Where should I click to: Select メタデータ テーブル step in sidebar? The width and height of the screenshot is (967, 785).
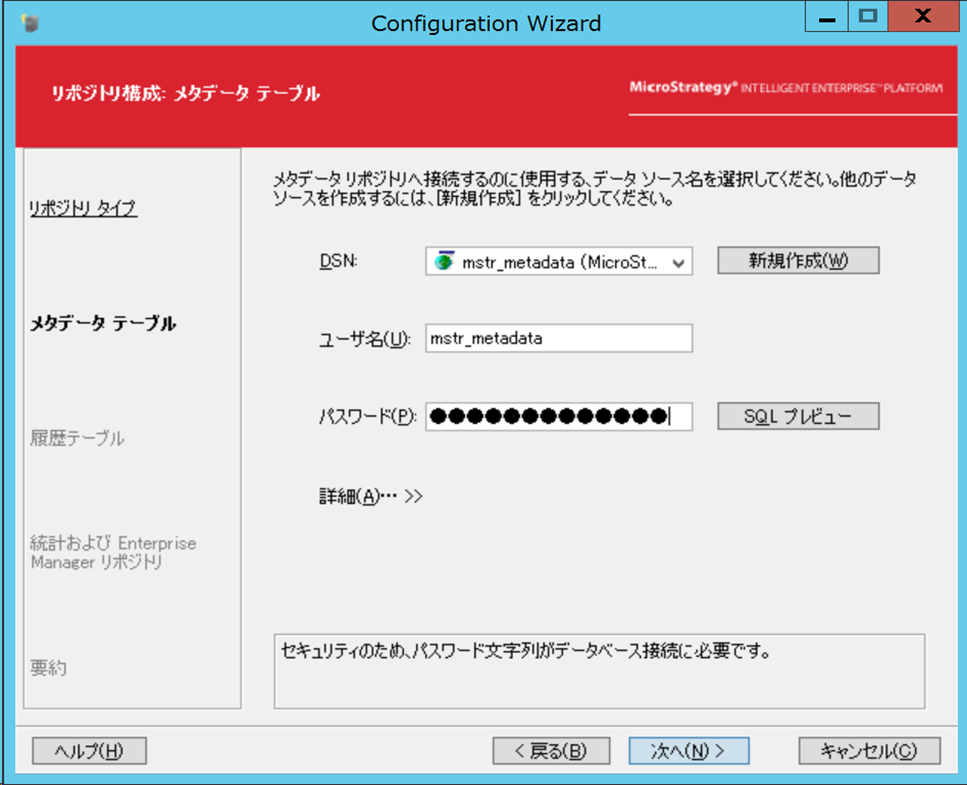pos(103,323)
